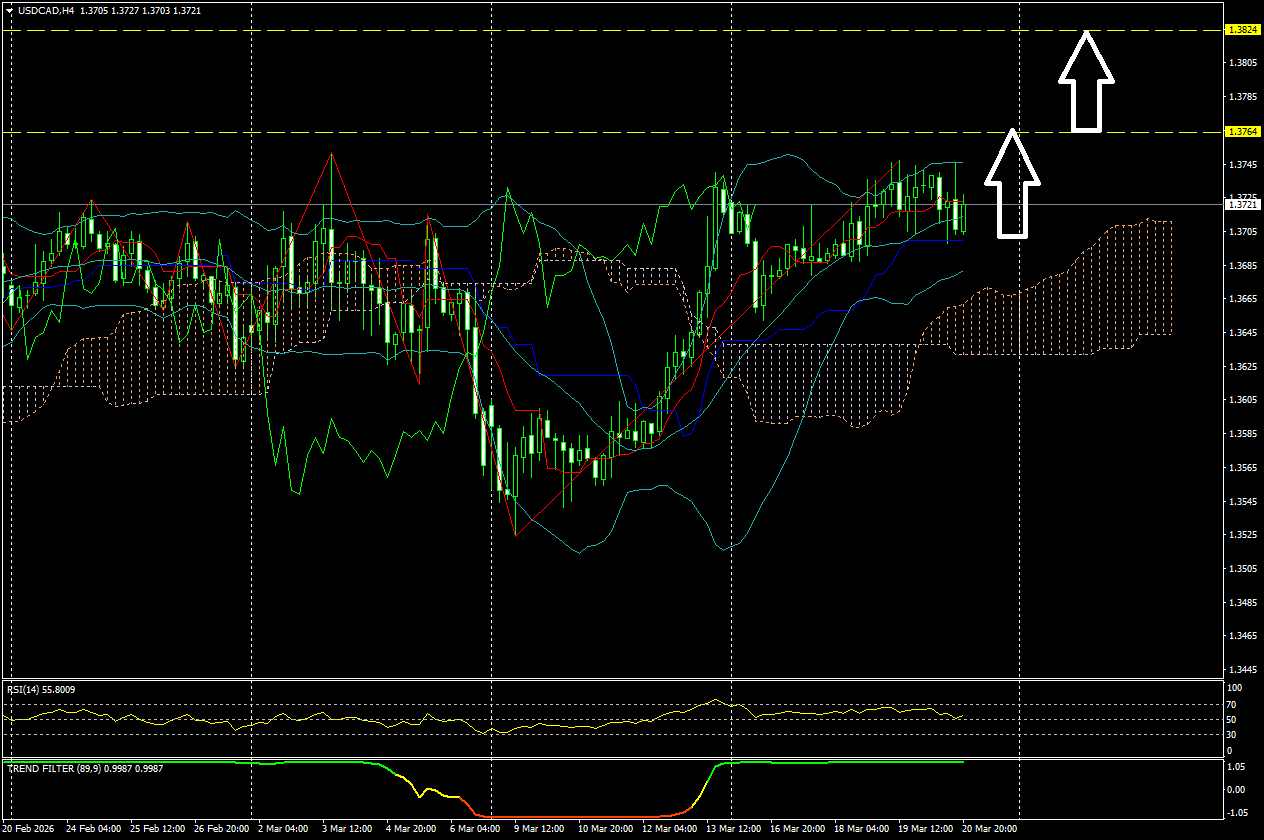Screen dimensions: 1264x840
Task: Click the 1.3785 price axis label
Action: click(1242, 97)
